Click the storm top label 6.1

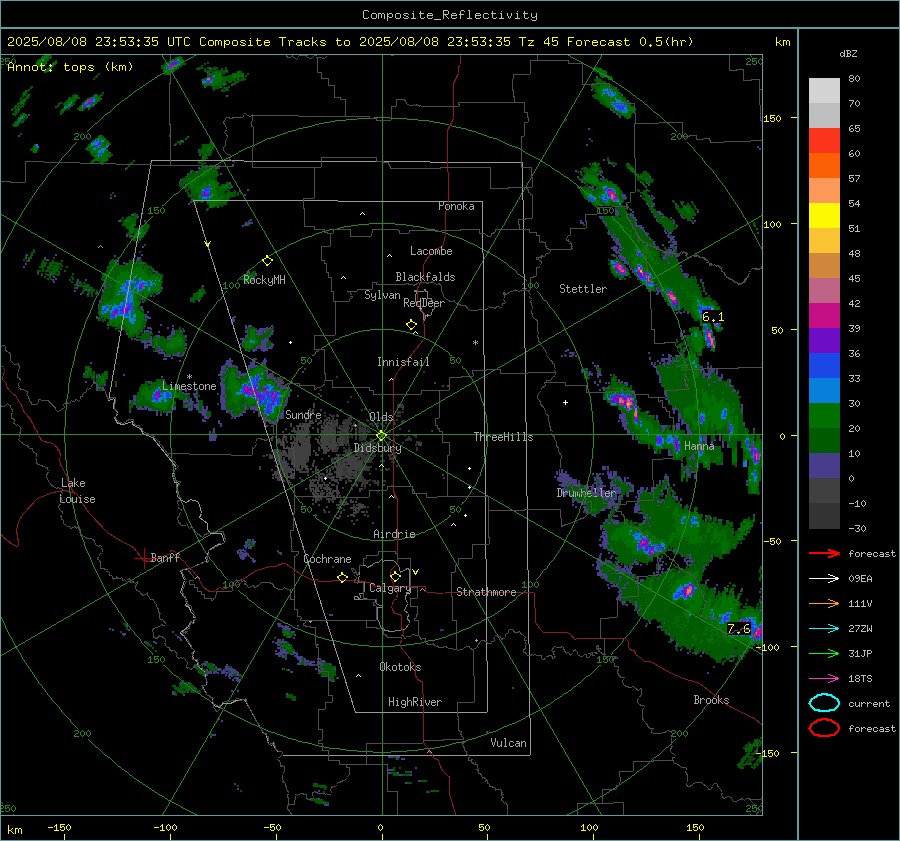click(713, 317)
